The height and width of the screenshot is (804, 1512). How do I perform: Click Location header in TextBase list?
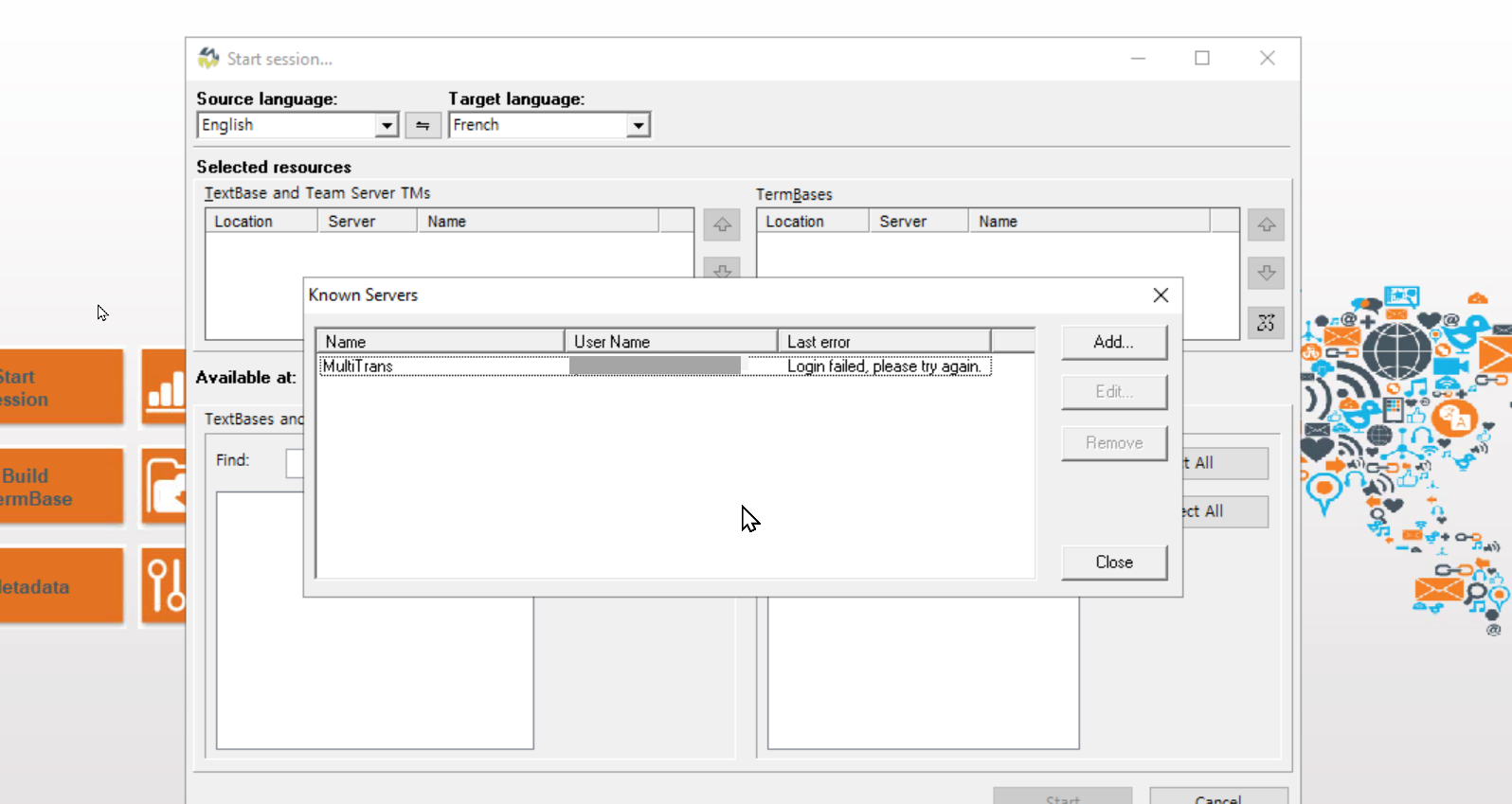tap(261, 222)
